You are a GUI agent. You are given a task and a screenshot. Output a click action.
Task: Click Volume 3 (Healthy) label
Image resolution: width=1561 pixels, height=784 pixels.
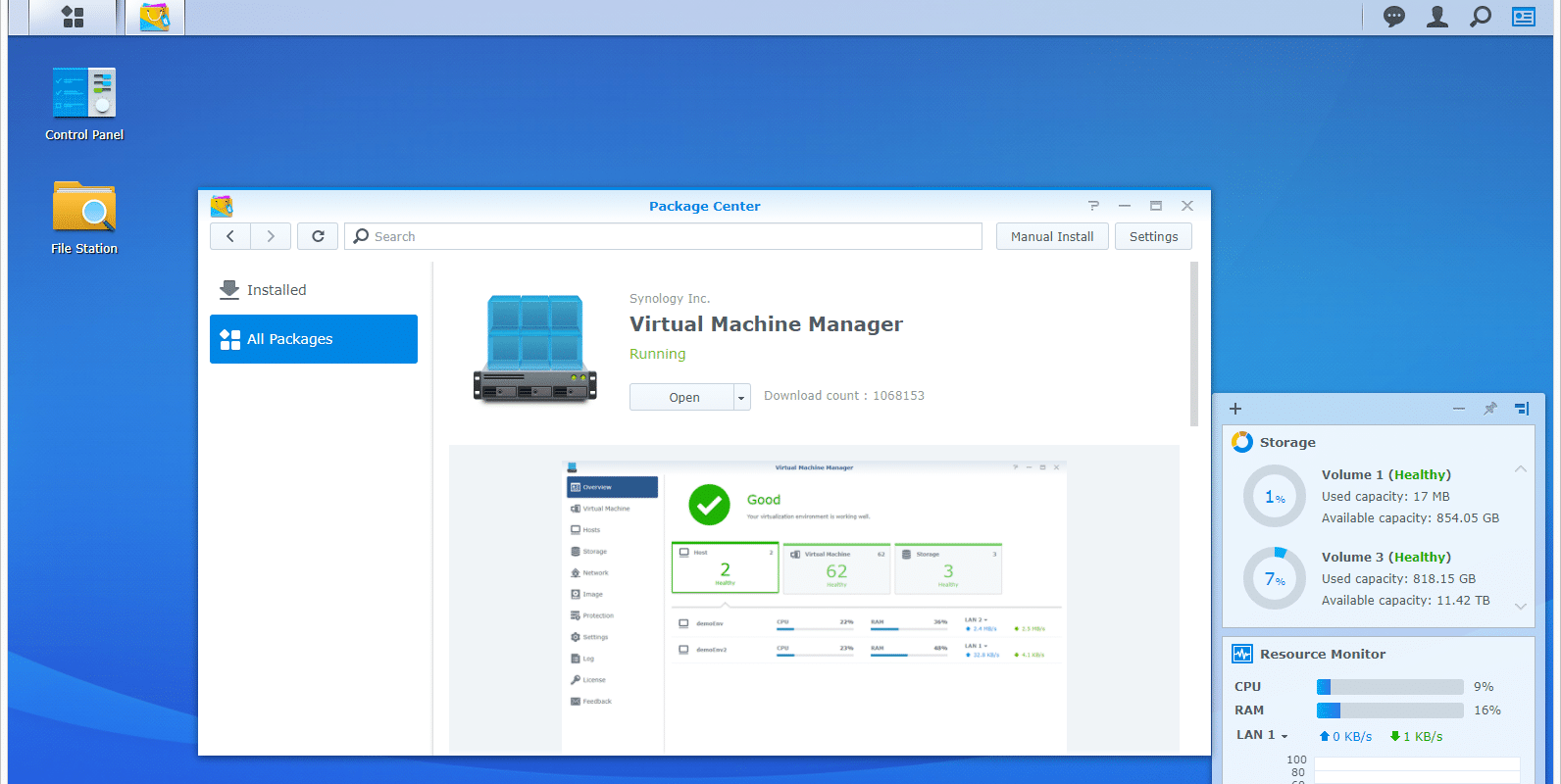1386,557
